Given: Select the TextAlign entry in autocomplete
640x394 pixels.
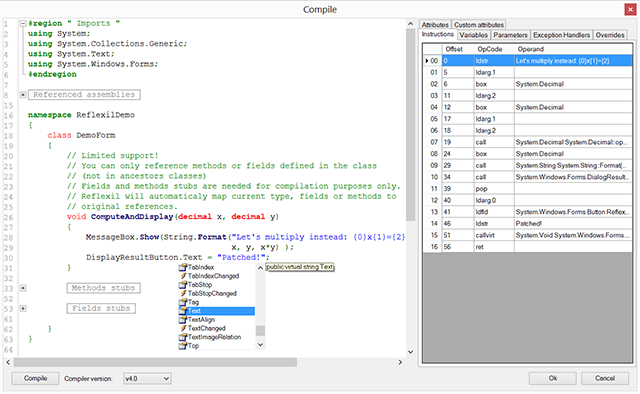Looking at the screenshot, I should point(201,320).
